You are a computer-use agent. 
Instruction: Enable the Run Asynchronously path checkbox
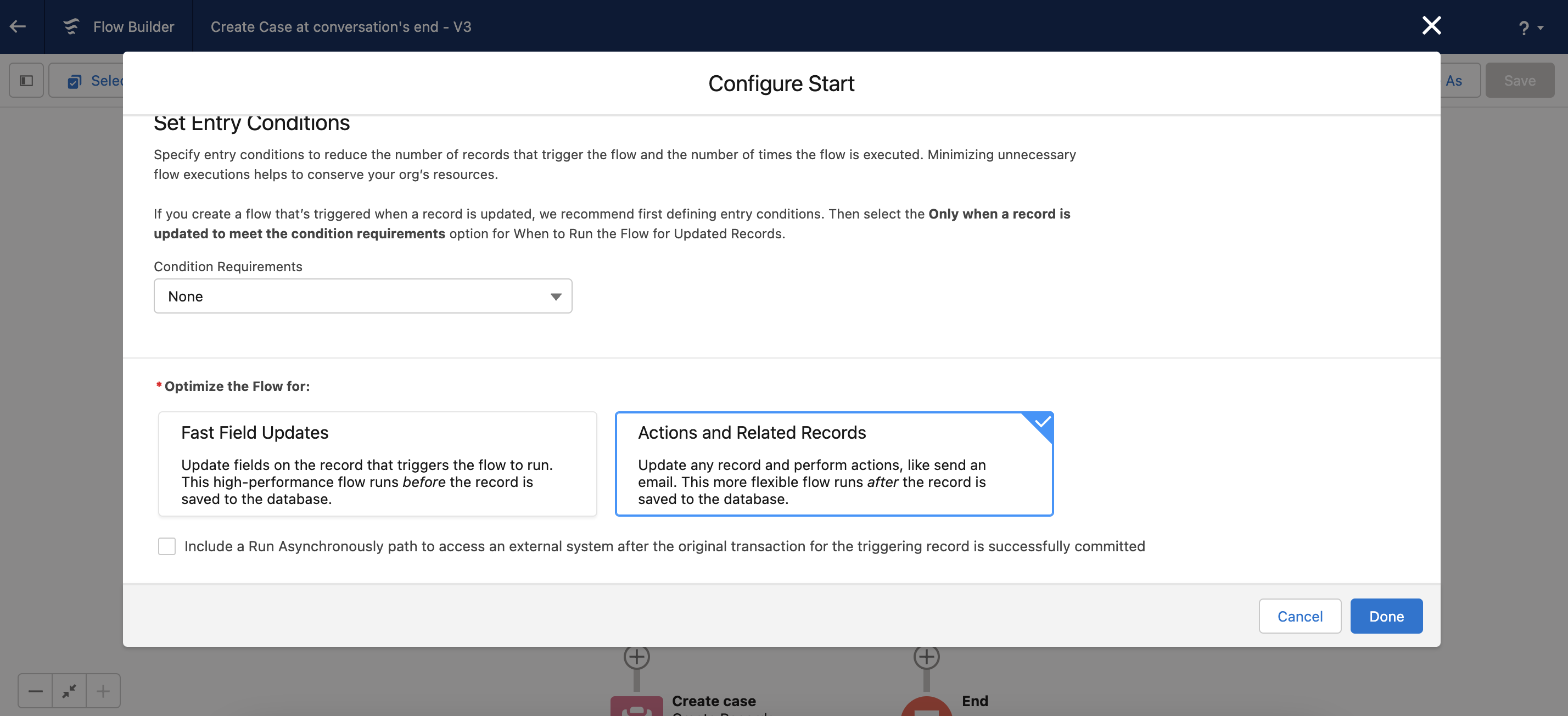167,546
